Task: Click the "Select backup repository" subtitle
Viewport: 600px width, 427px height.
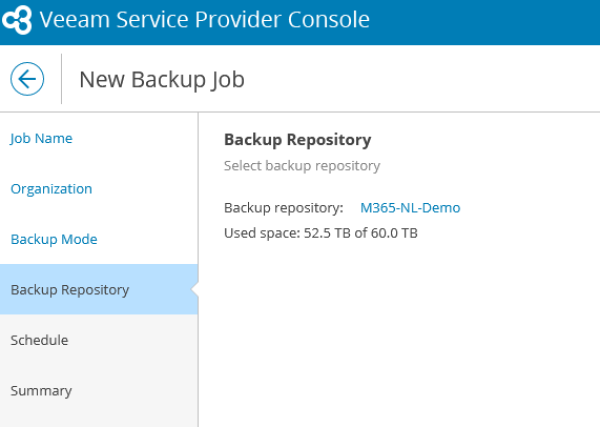Action: coord(302,166)
